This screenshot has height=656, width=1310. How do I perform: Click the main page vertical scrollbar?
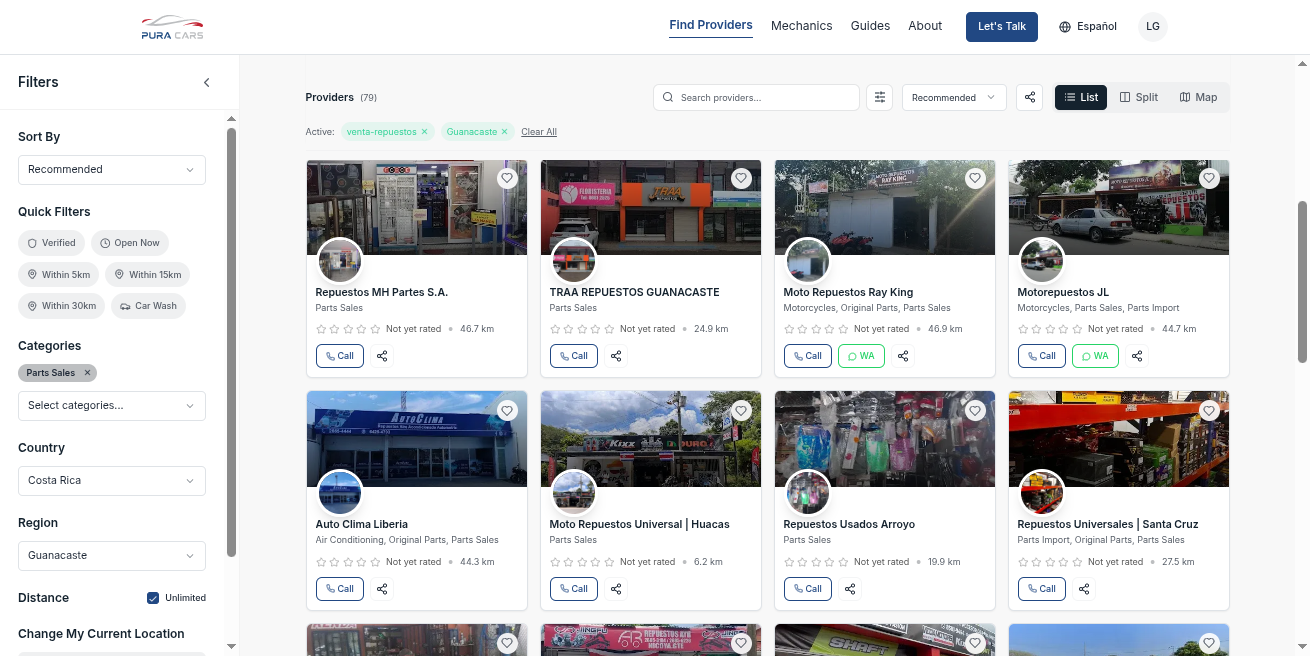point(1303,280)
